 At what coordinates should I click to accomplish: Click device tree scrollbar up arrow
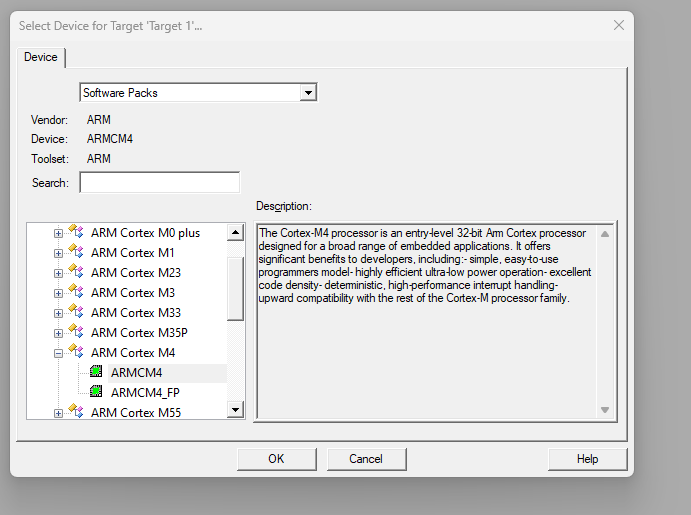[x=235, y=232]
